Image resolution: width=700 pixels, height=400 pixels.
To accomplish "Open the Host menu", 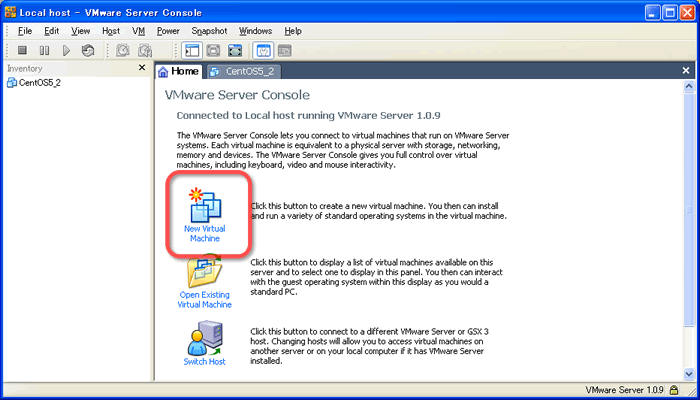I will tap(111, 31).
